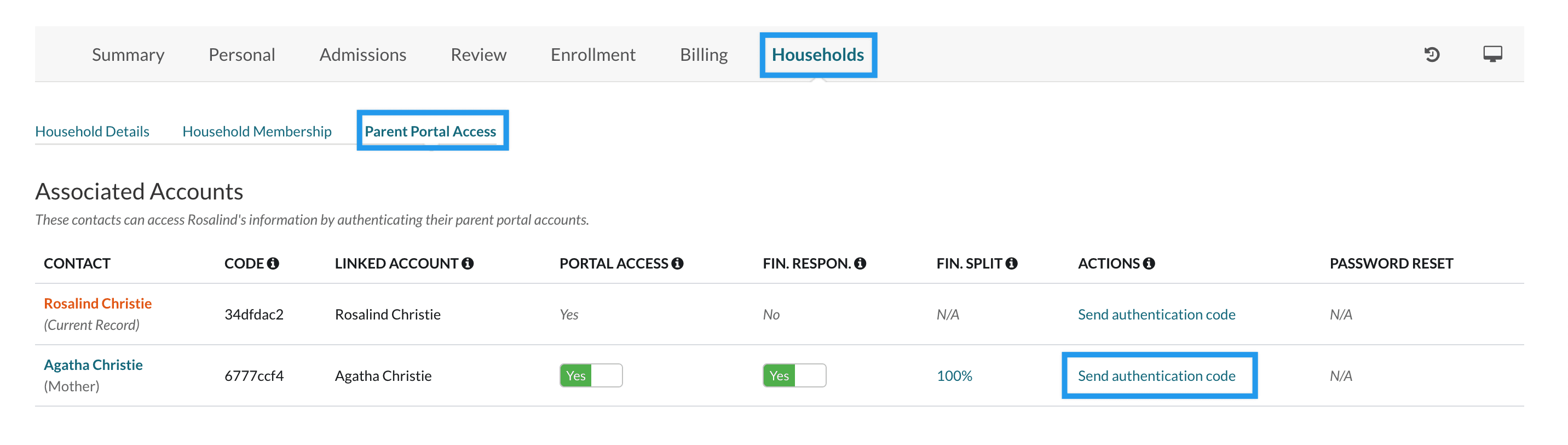Click info icon next to CODE header
This screenshot has height=445, width=1568.
tap(273, 264)
